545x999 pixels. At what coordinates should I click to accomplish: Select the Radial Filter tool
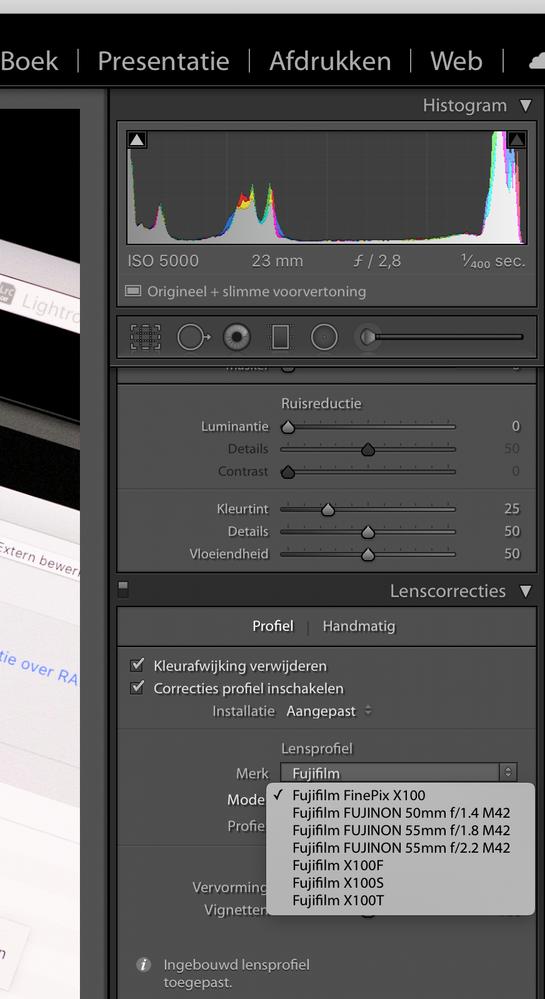pyautogui.click(x=324, y=337)
